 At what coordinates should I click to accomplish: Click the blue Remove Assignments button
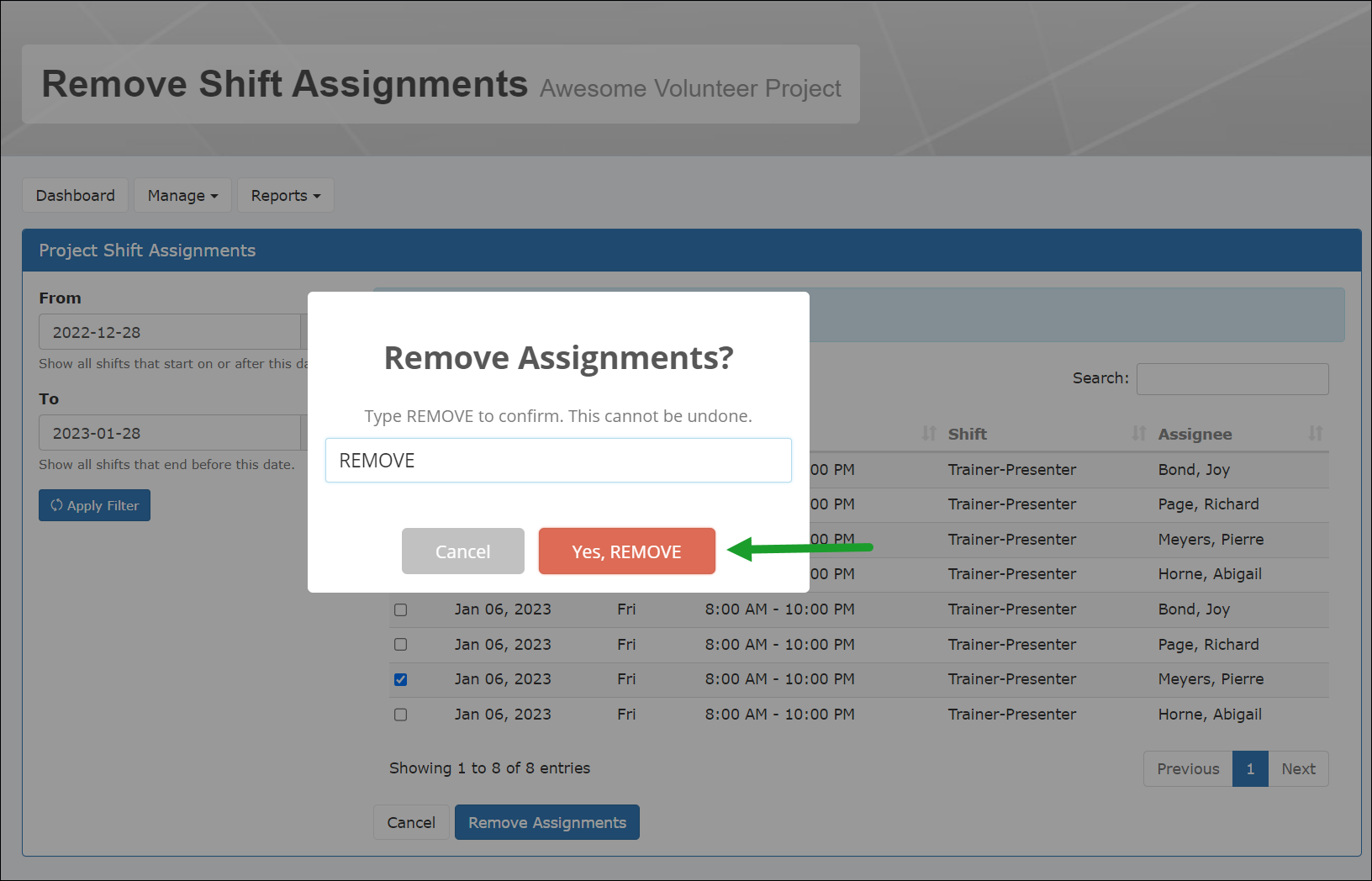pos(547,822)
